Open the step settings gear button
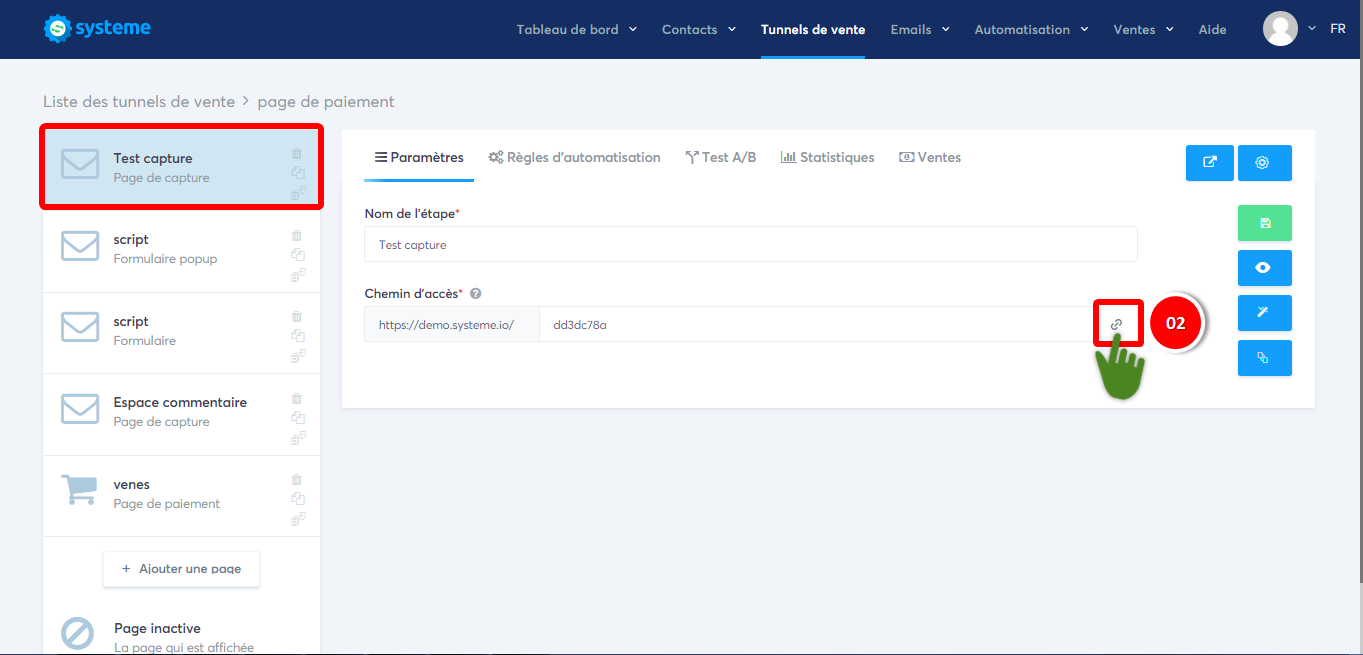This screenshot has width=1363, height=655. point(1265,163)
